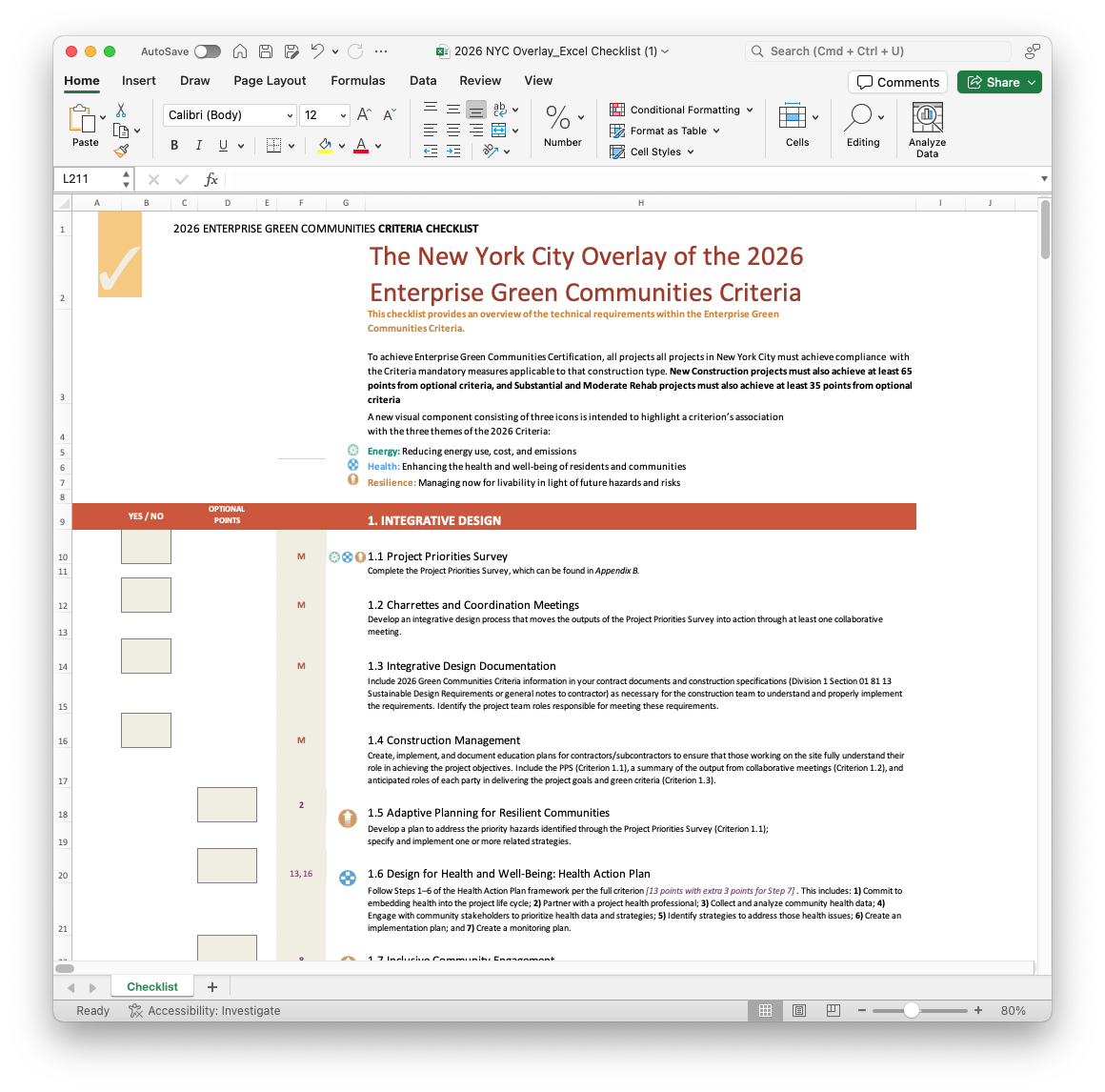
Task: Open the Number format percent icon
Action: pyautogui.click(x=557, y=117)
